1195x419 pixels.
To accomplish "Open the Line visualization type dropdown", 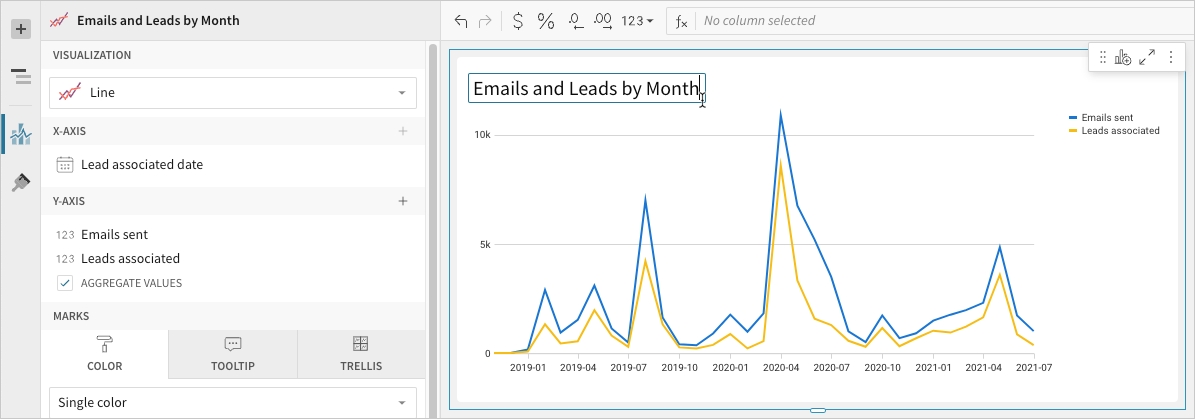I will [233, 93].
